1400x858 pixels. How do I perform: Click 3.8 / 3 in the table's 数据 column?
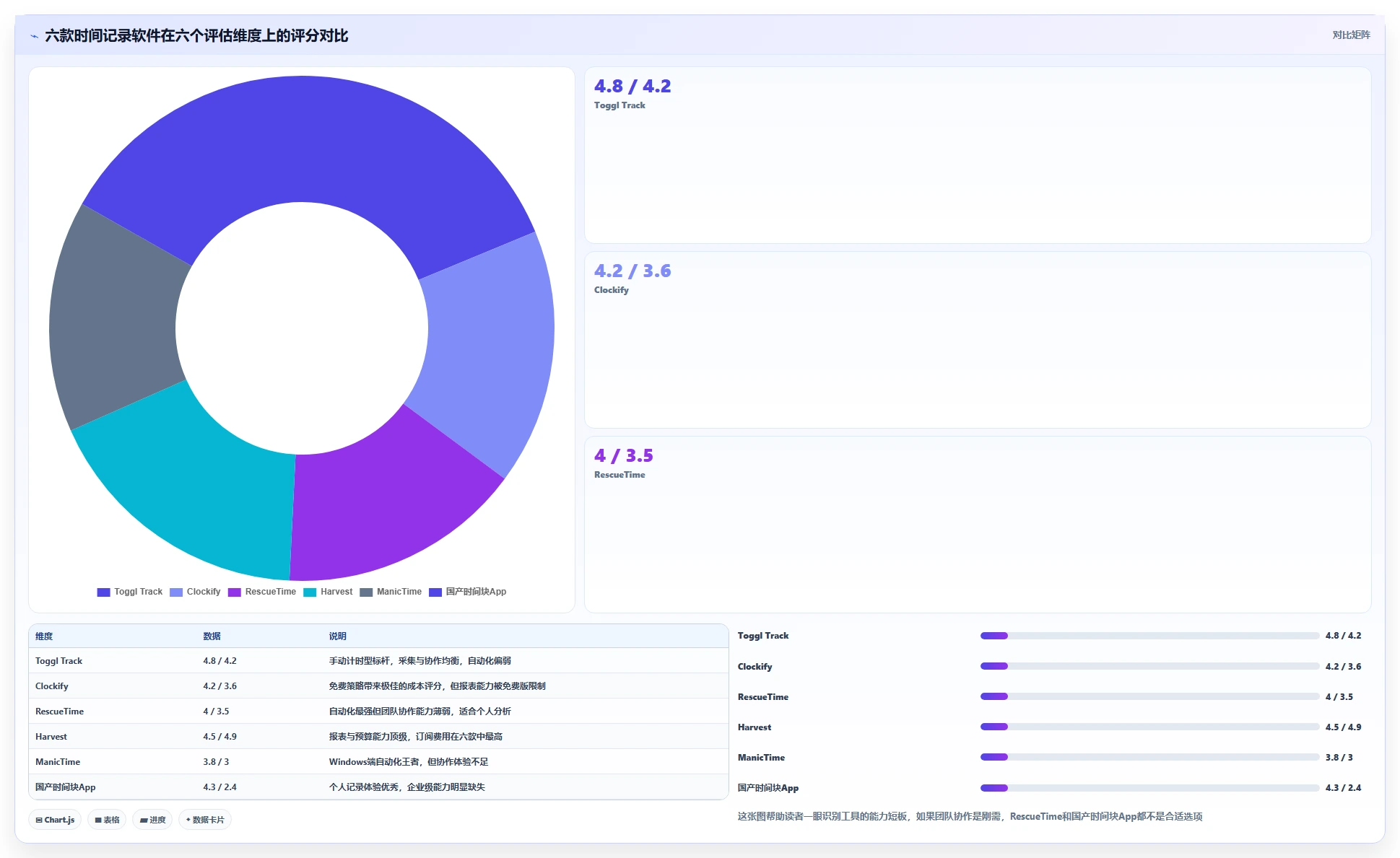point(216,762)
